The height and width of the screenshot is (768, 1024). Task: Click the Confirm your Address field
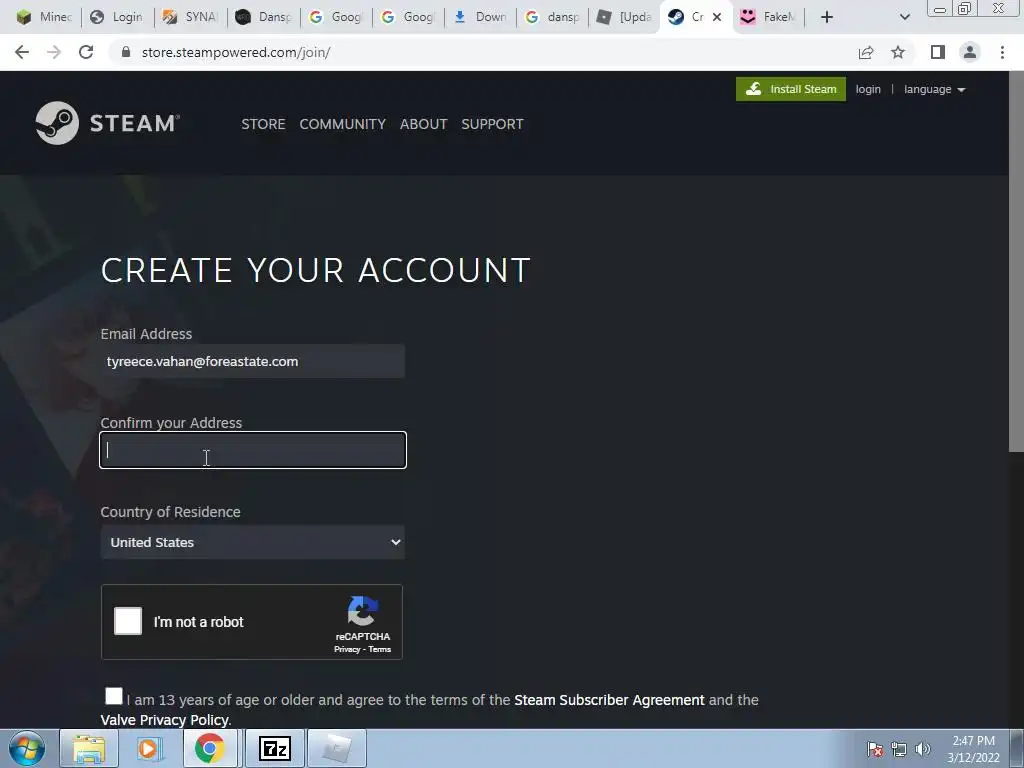click(253, 450)
